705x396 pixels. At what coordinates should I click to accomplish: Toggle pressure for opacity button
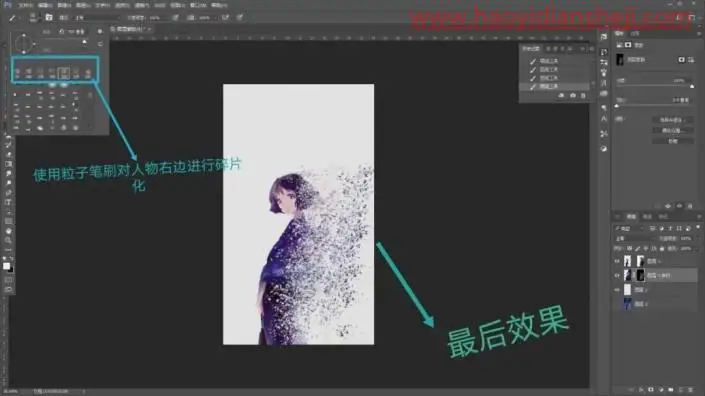pyautogui.click(x=175, y=18)
